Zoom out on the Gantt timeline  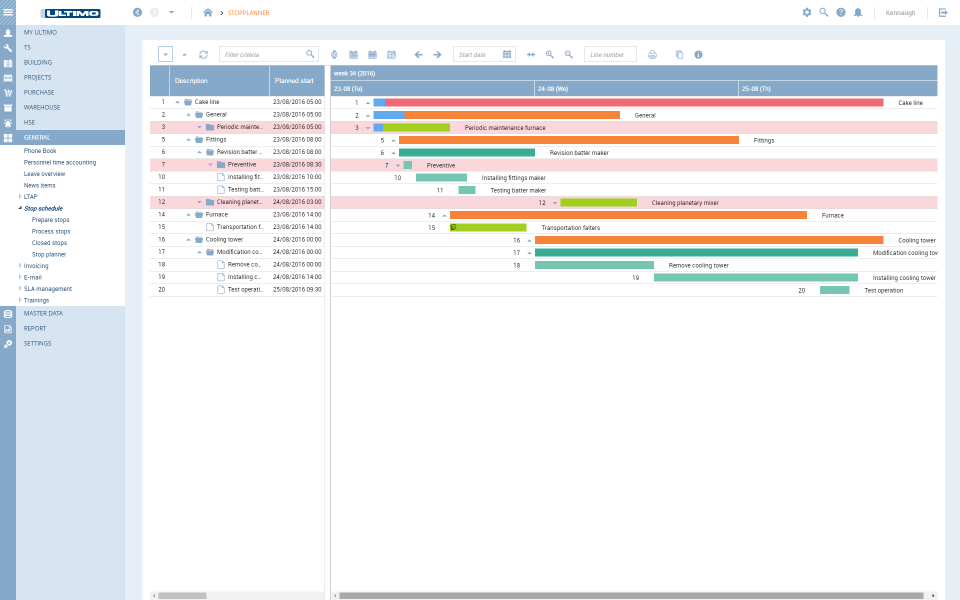568,54
